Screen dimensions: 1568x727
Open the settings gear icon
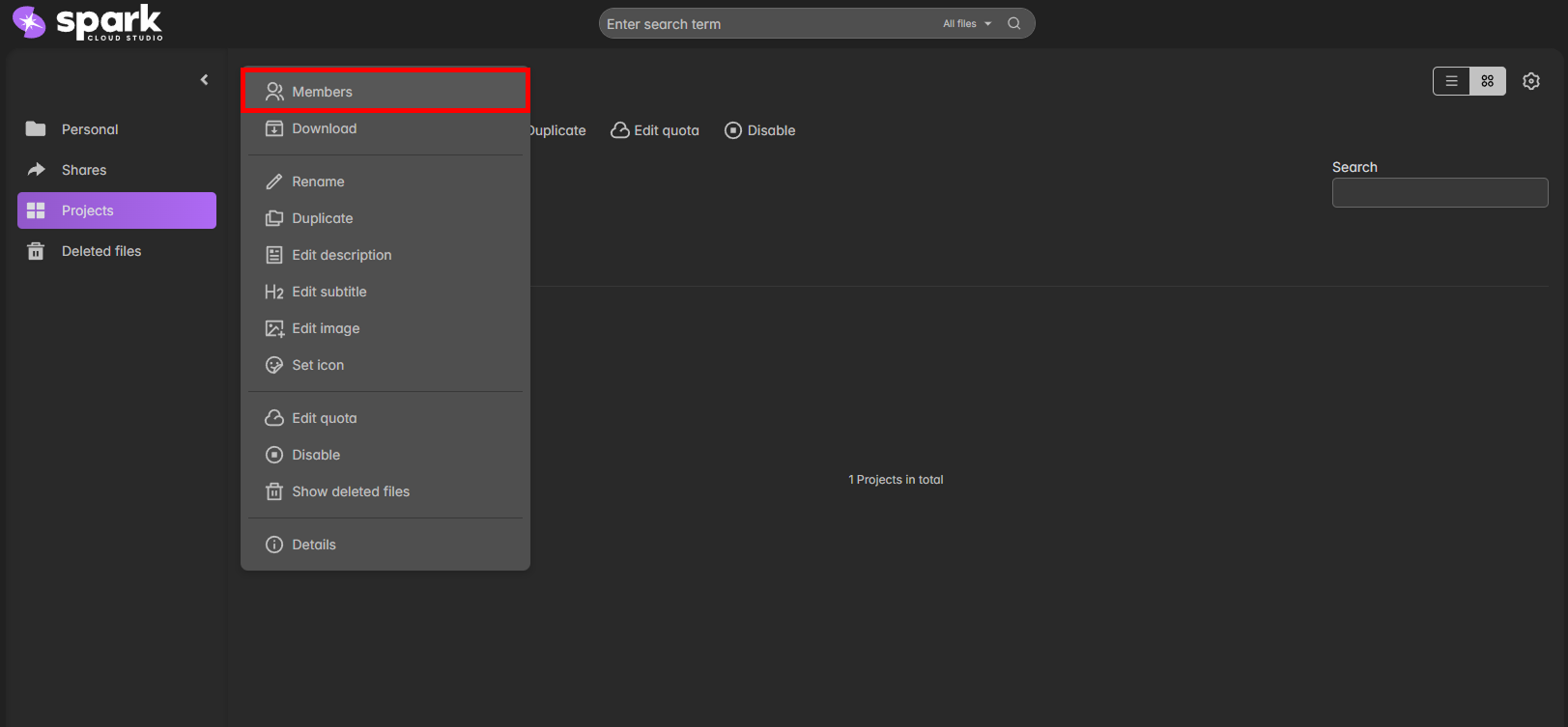tap(1530, 81)
